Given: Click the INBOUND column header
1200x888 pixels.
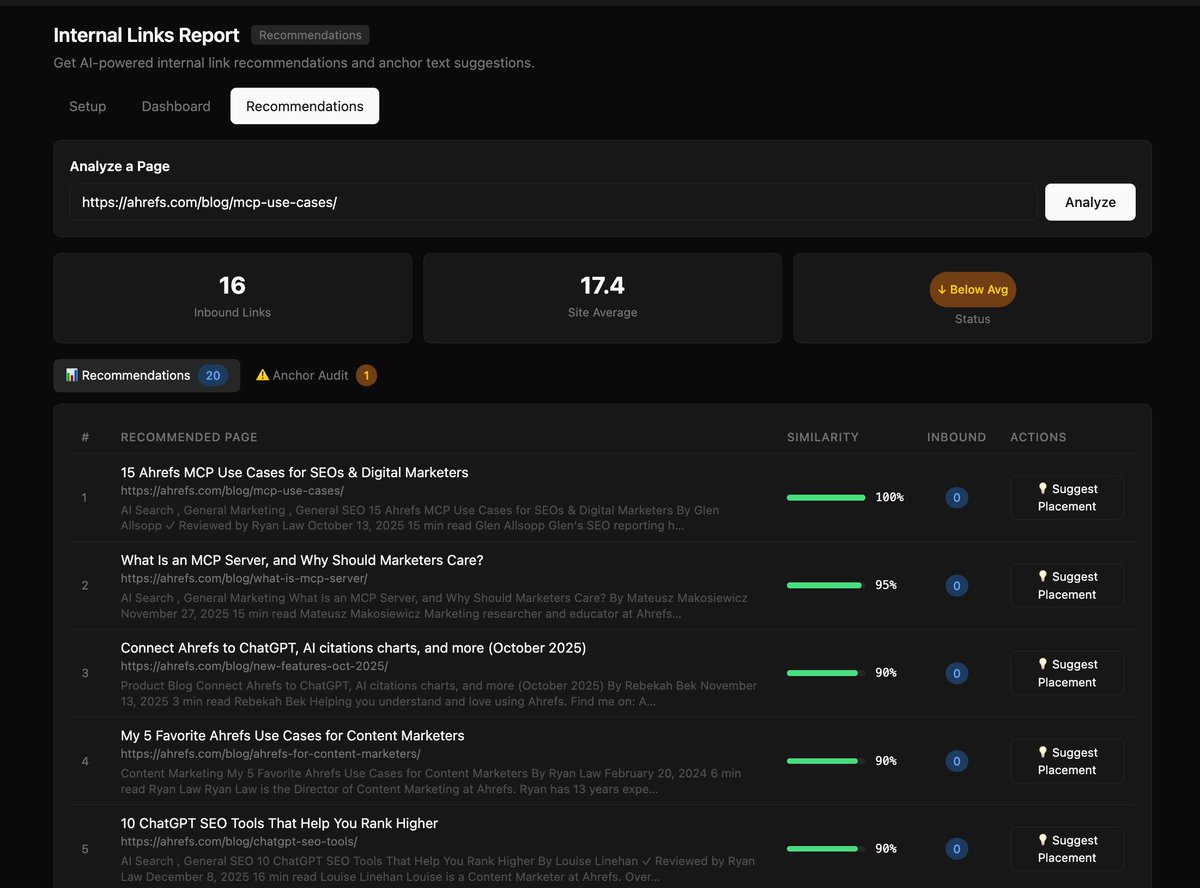Looking at the screenshot, I should 956,437.
